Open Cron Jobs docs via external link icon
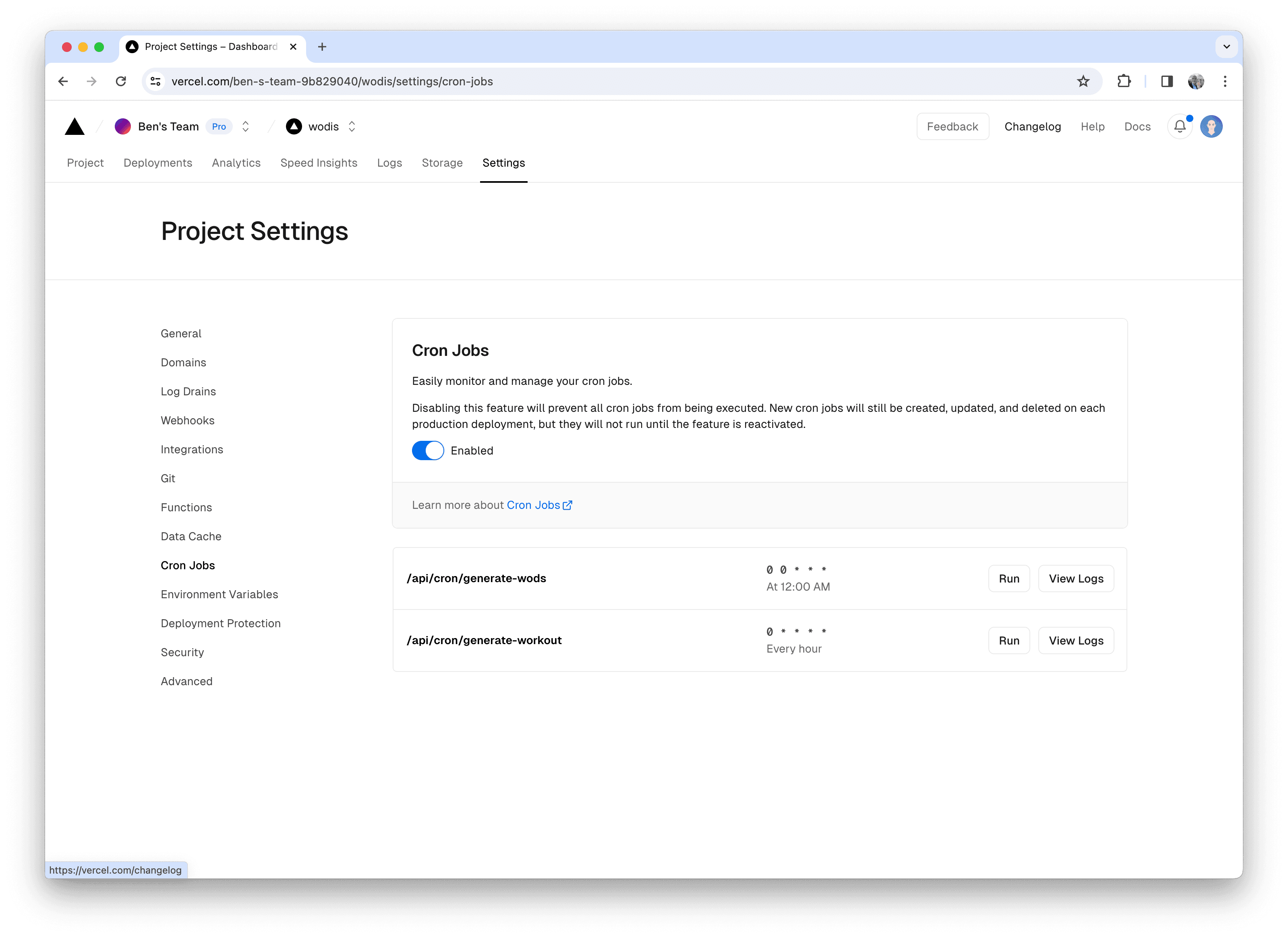The height and width of the screenshot is (938, 1288). (567, 504)
